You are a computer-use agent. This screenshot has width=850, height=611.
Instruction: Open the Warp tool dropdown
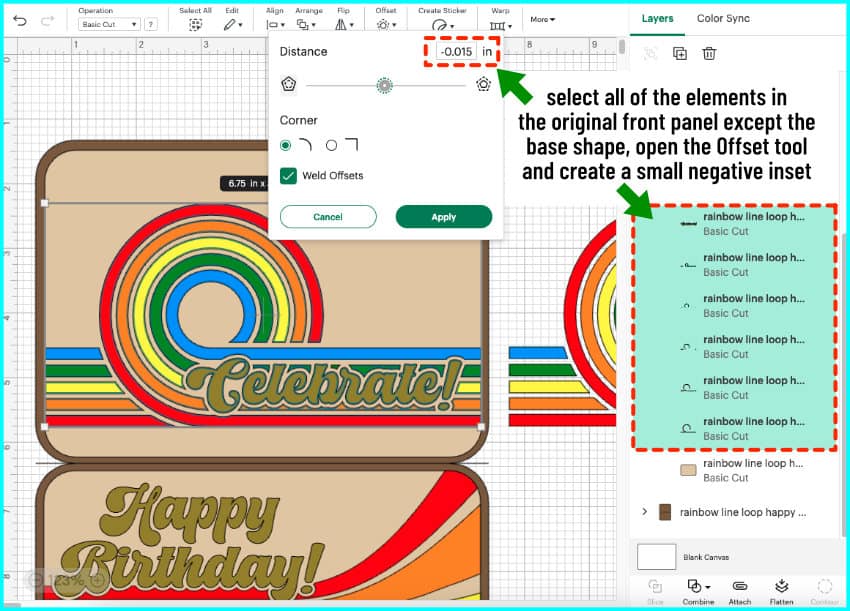point(500,25)
